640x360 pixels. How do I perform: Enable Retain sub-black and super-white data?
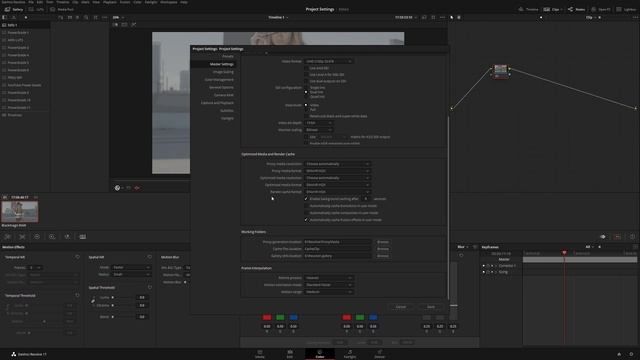tap(306, 116)
